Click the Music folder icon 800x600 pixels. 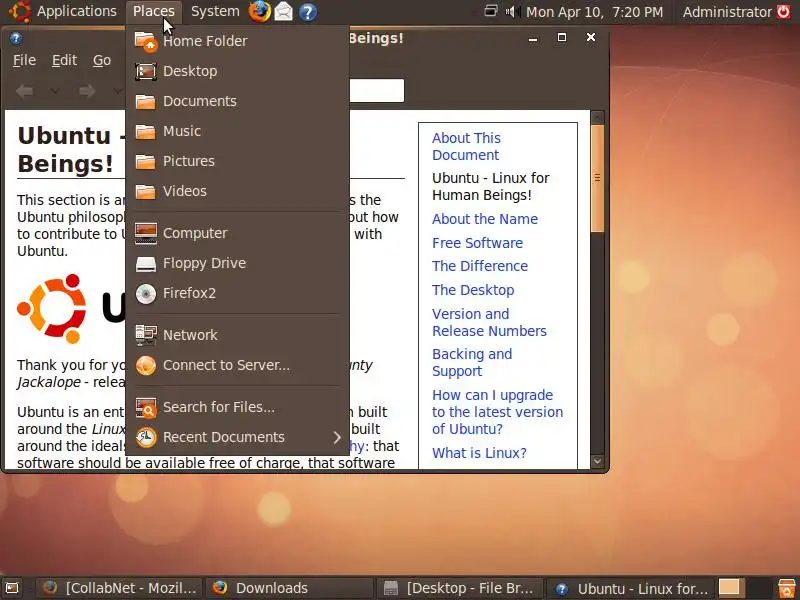pyautogui.click(x=146, y=131)
